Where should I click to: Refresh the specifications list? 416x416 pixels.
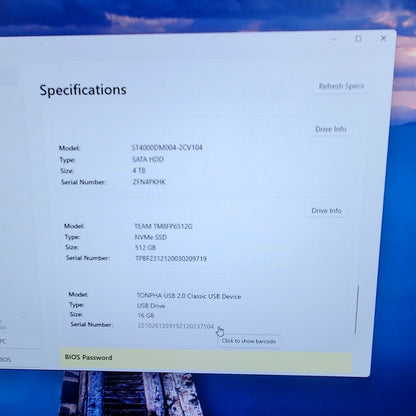coord(341,86)
